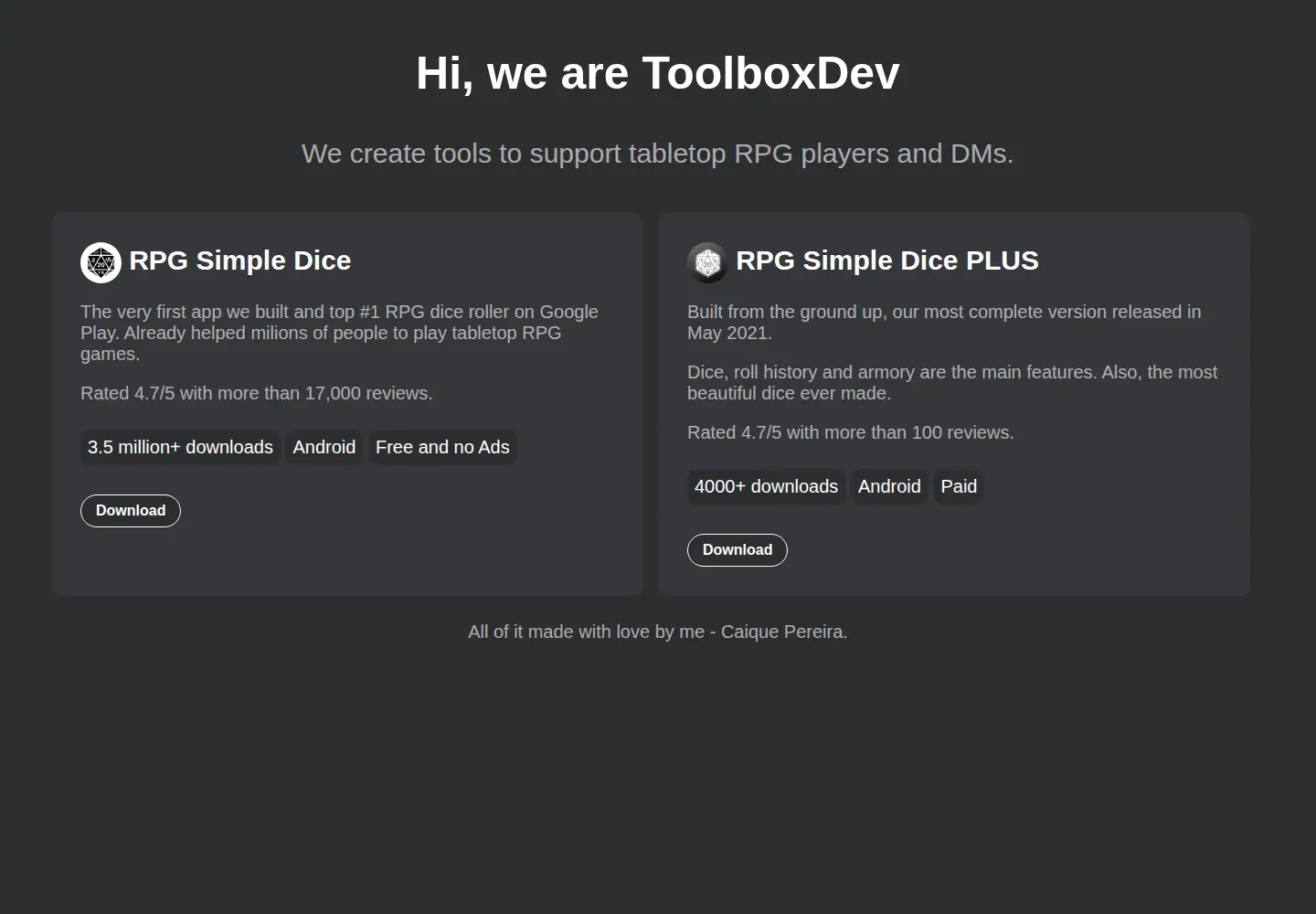Click the 'Dice, roll history and armory' paragraph
Viewport: 1316px width, 914px height.
952,382
